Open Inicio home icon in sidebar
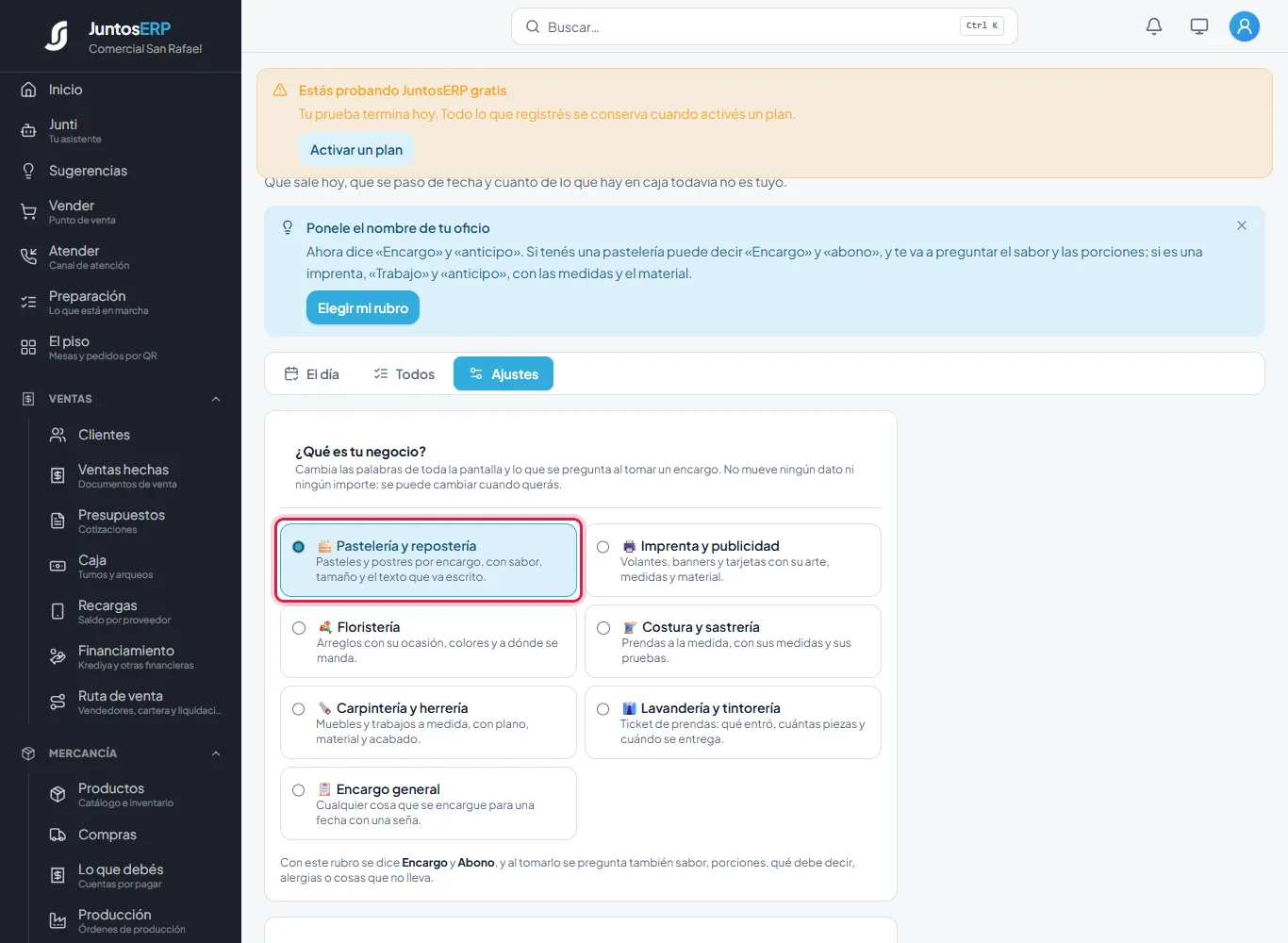 (28, 90)
